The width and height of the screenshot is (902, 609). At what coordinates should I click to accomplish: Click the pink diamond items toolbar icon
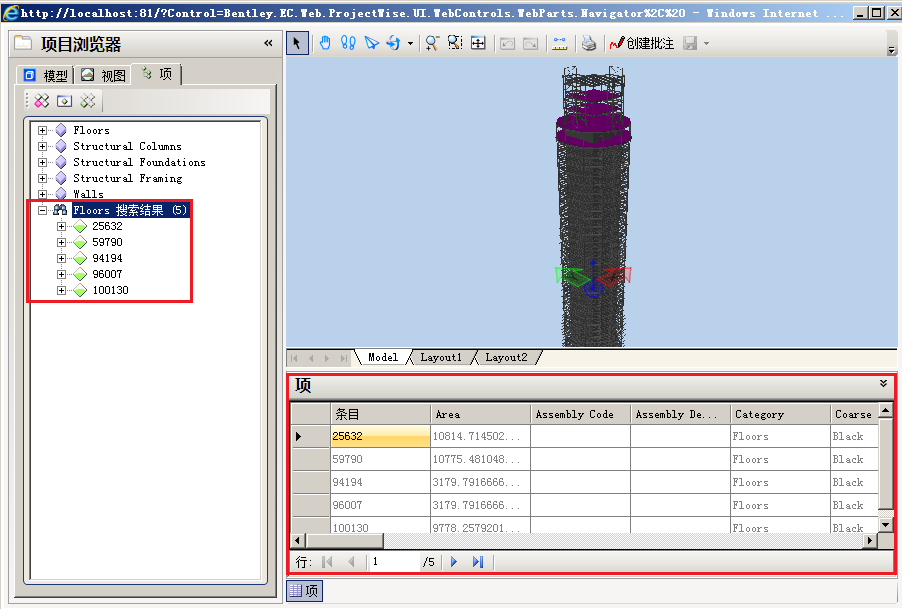(42, 101)
